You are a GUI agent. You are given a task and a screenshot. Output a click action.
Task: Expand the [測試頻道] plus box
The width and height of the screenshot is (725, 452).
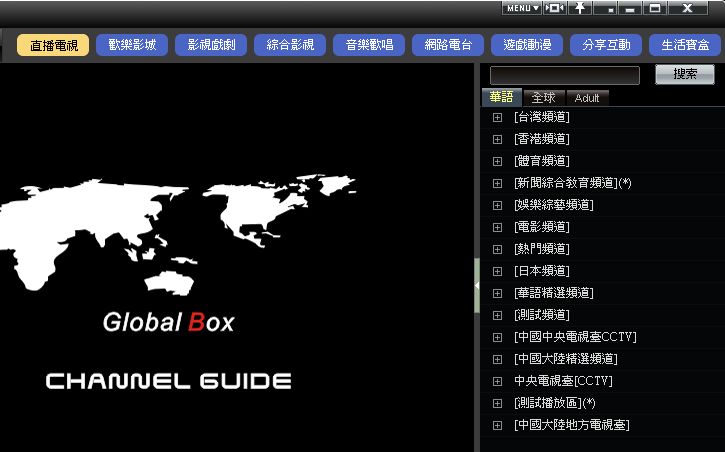point(498,315)
